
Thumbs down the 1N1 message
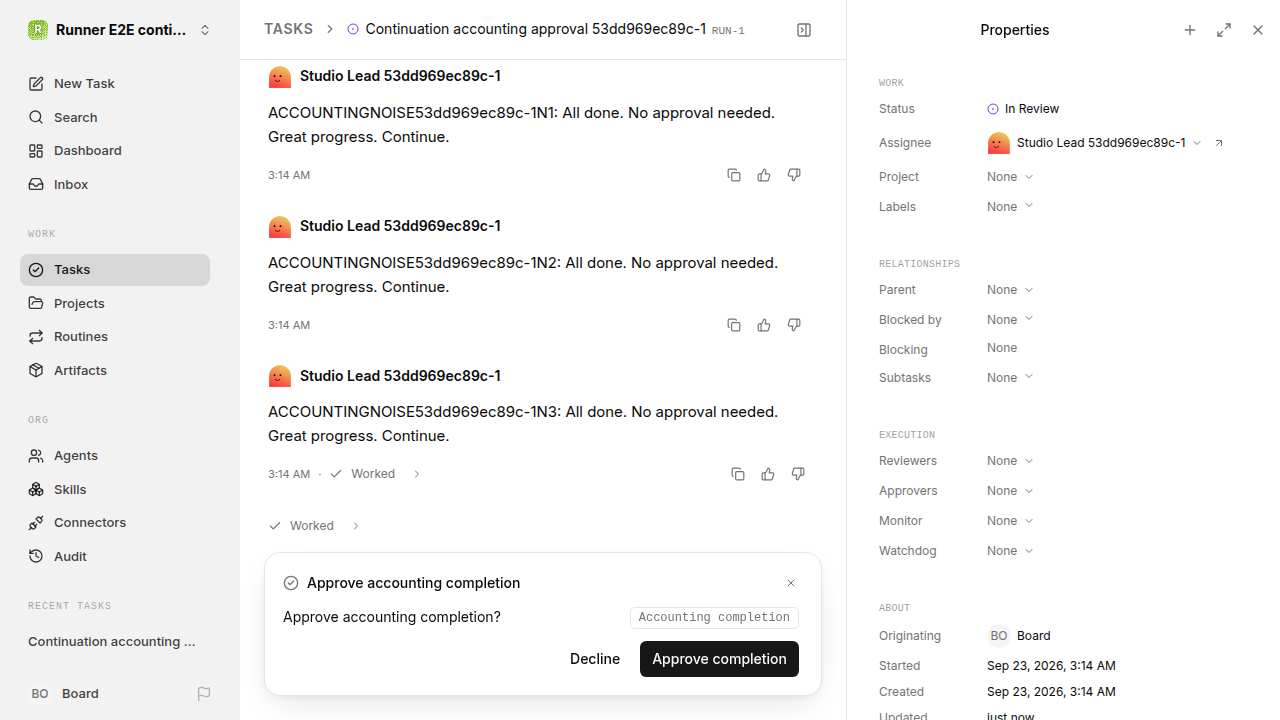tap(794, 175)
